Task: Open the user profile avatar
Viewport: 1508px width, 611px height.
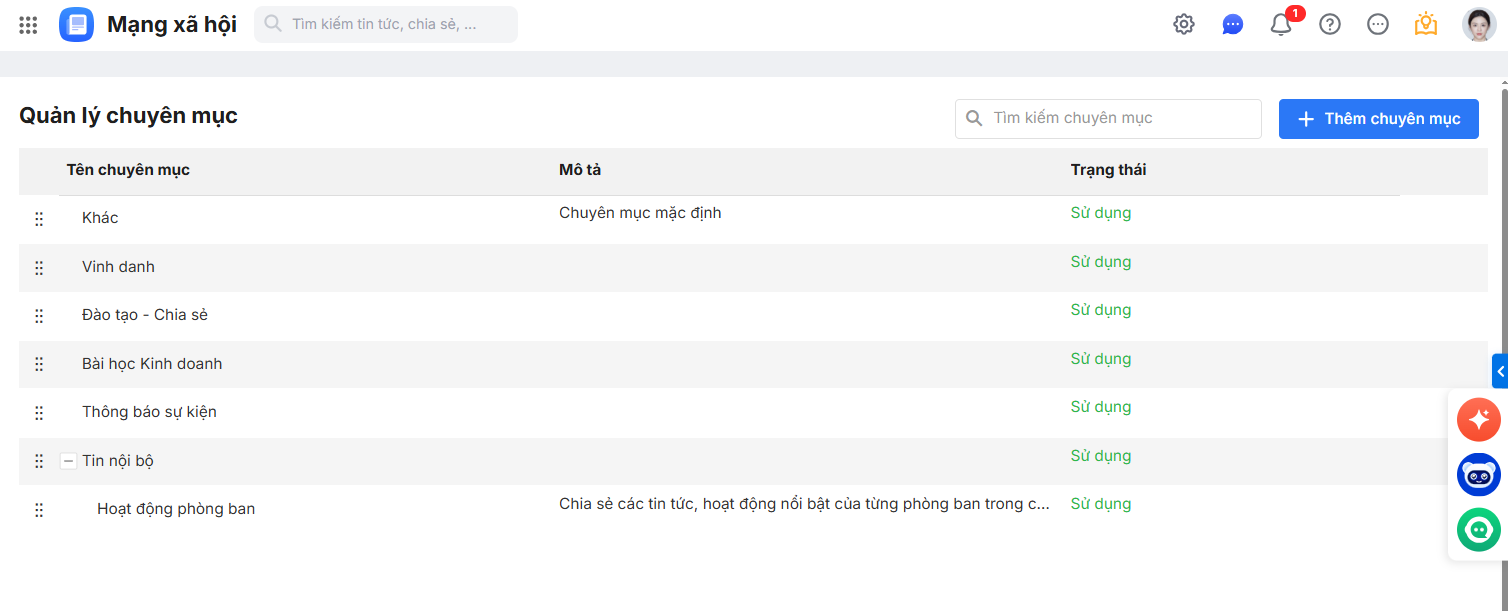Action: pos(1479,25)
